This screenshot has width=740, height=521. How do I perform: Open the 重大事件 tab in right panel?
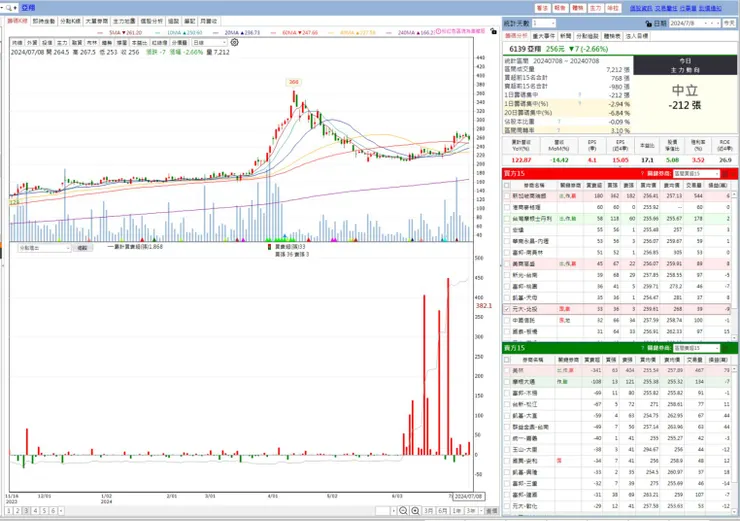pos(544,36)
